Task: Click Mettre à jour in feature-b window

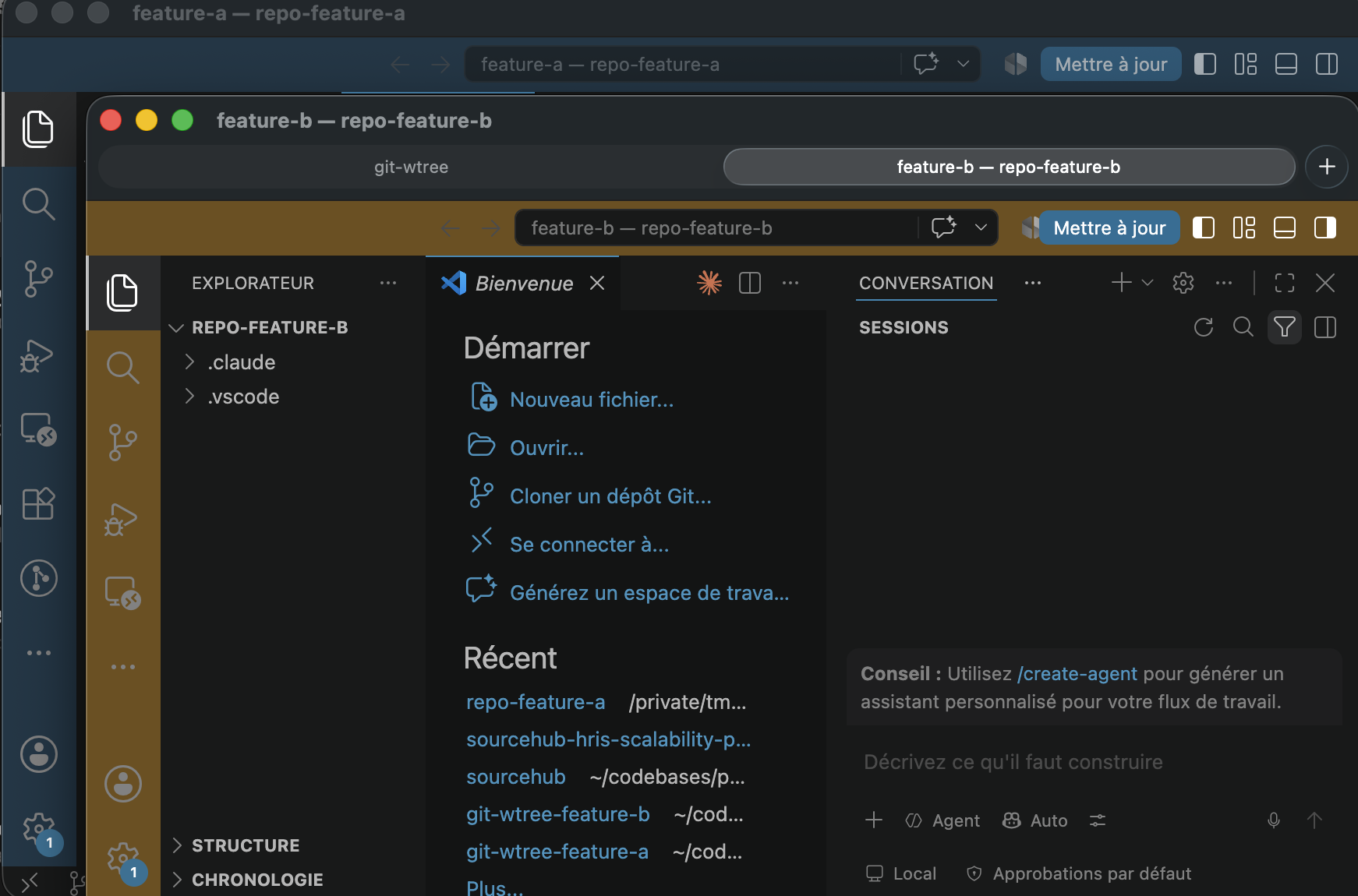Action: (1109, 228)
